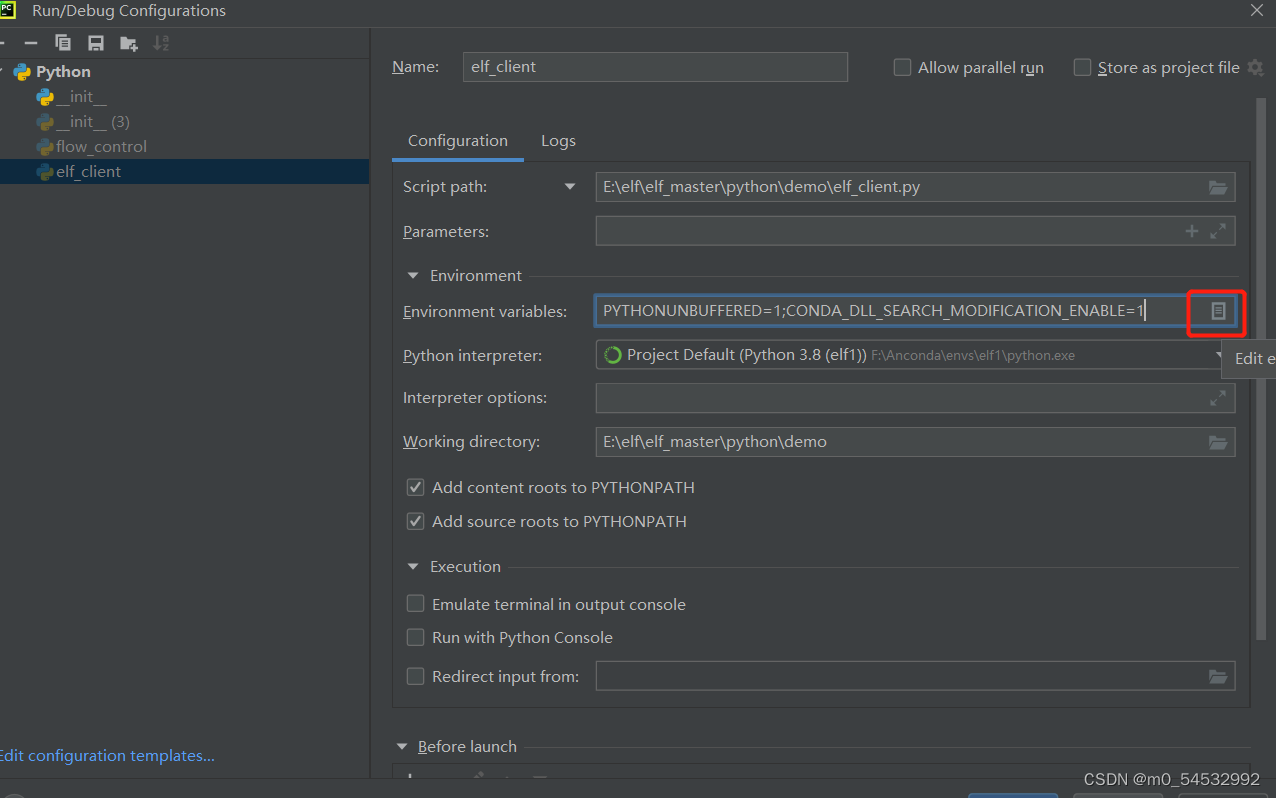Viewport: 1276px width, 798px height.
Task: Click the remove configuration minus icon
Action: pos(31,43)
